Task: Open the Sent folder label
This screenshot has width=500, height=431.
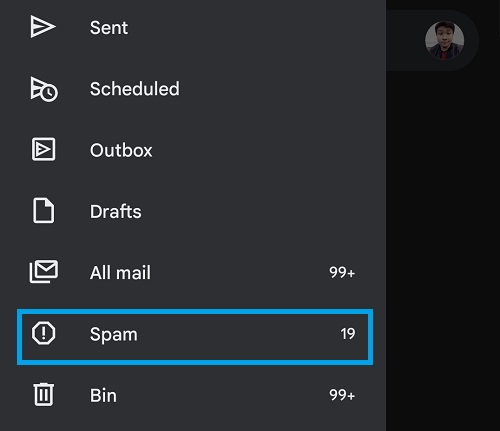Action: pos(109,27)
